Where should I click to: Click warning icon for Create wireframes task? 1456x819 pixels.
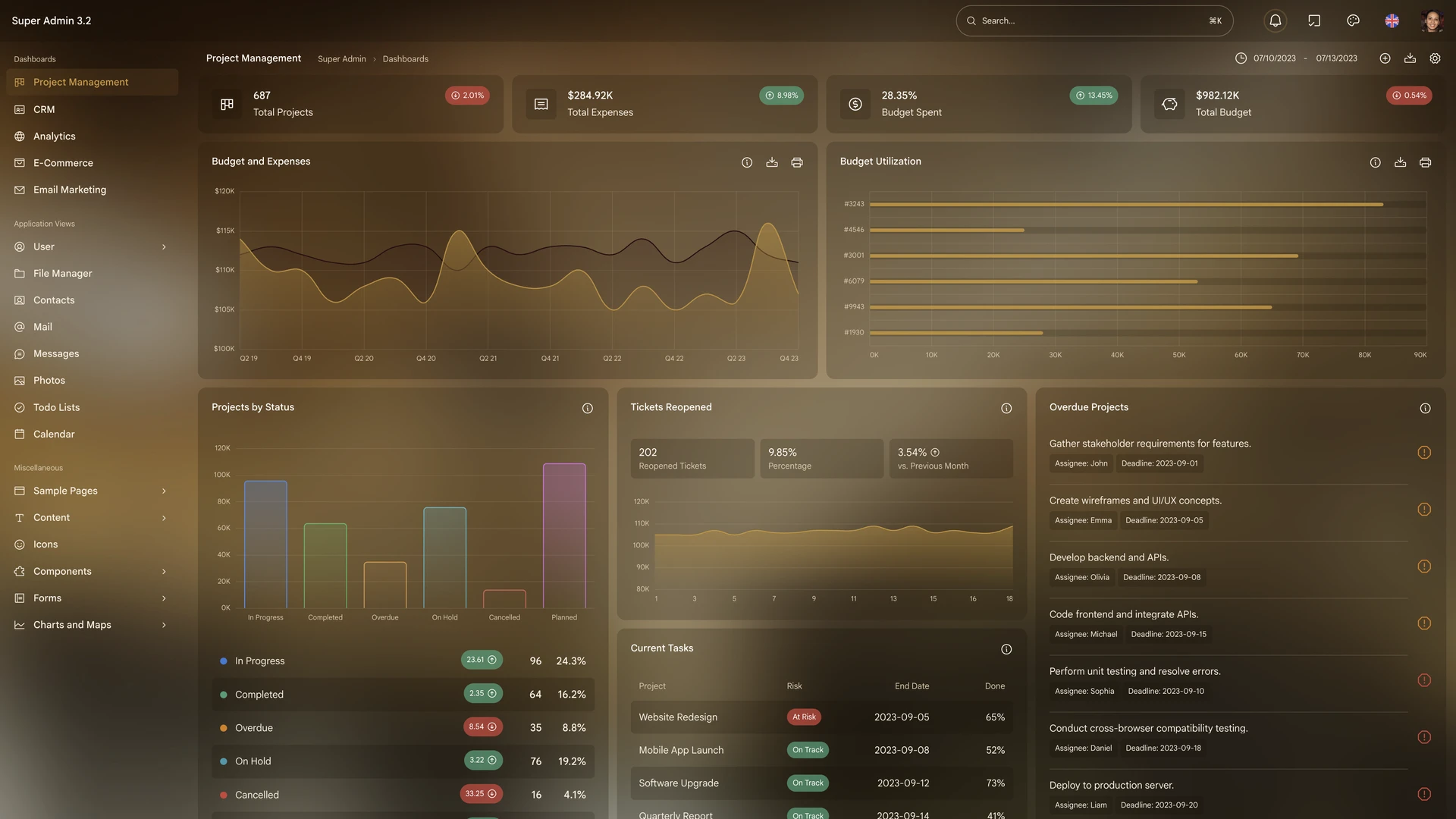[1424, 510]
